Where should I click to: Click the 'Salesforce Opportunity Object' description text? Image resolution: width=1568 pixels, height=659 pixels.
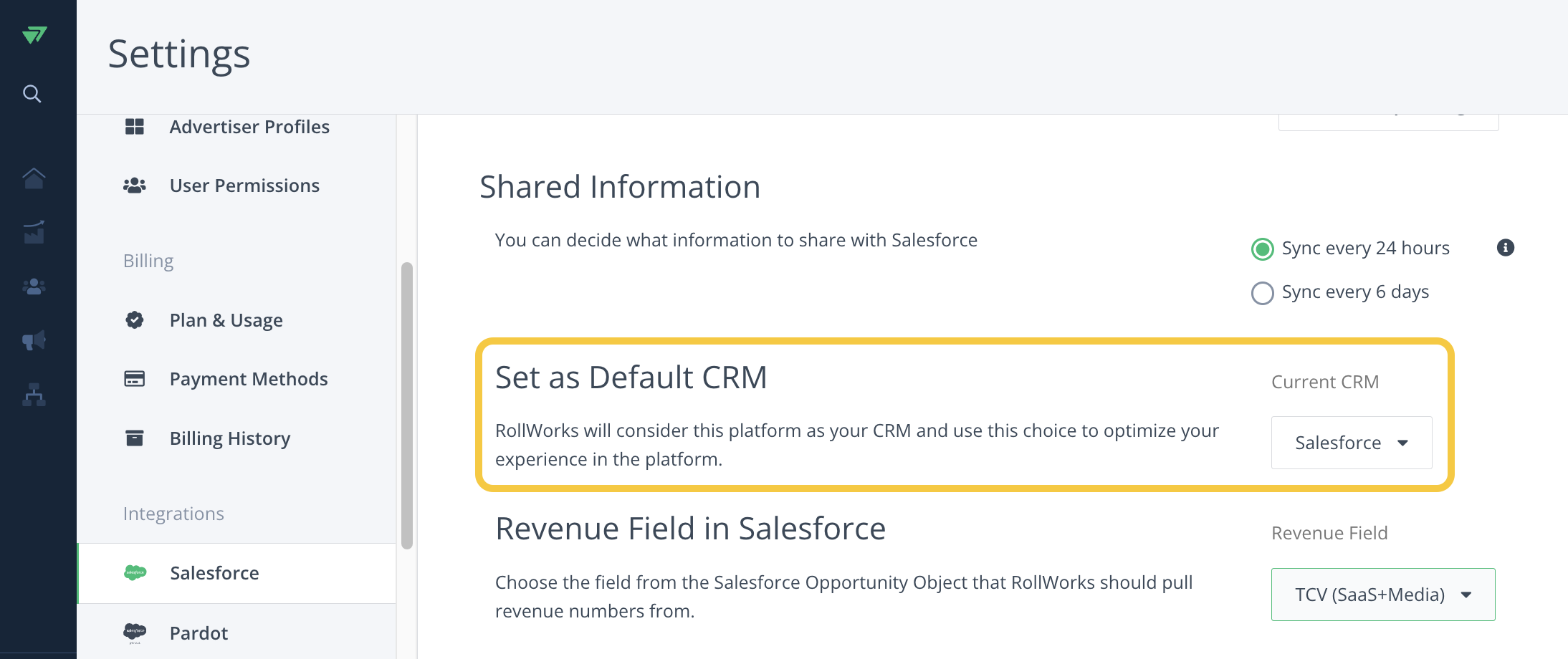(843, 597)
